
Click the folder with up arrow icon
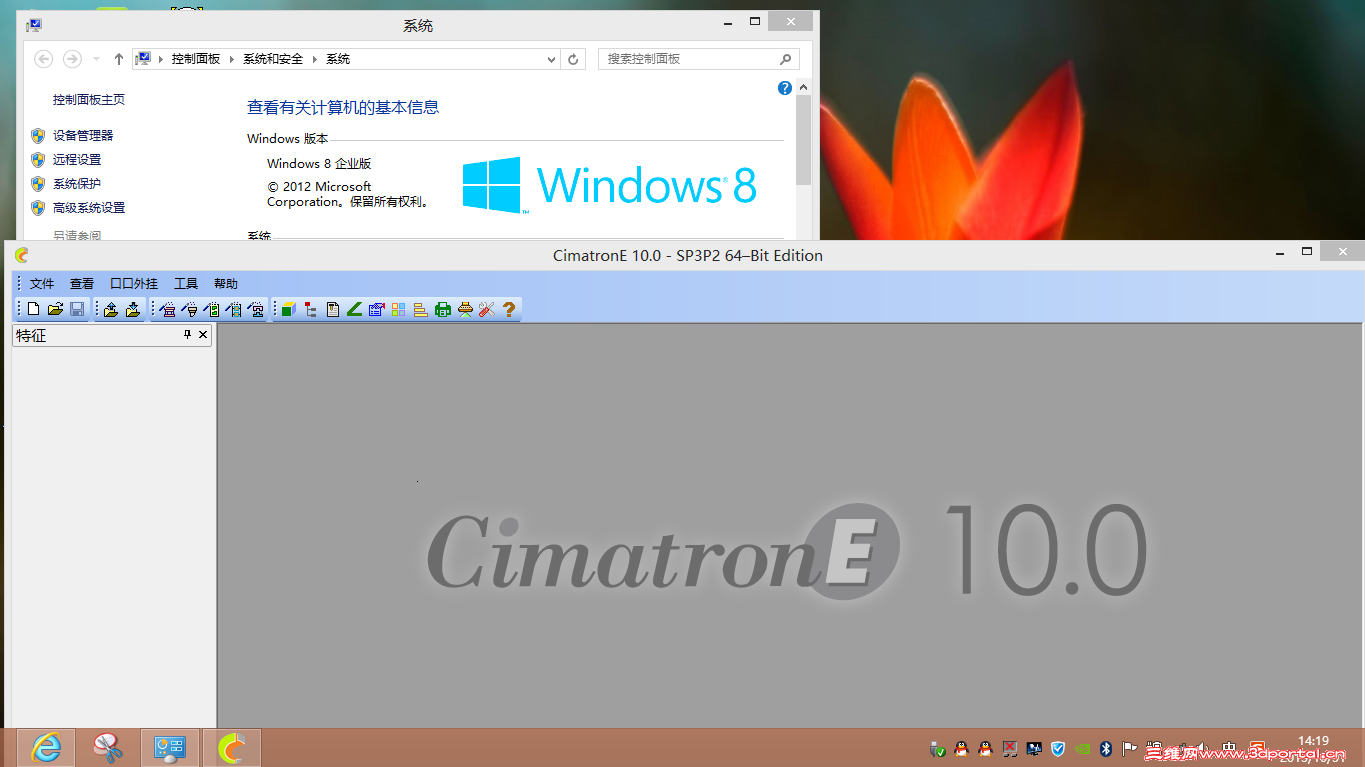pyautogui.click(x=111, y=310)
